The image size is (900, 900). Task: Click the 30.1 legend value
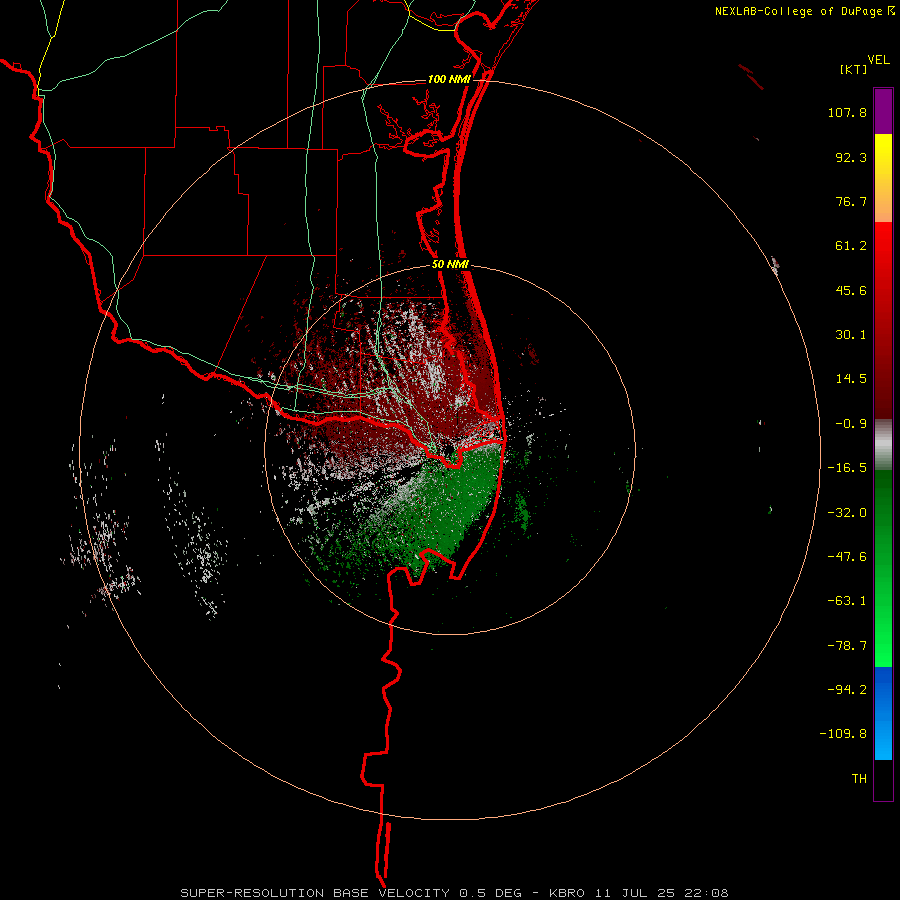[x=851, y=335]
